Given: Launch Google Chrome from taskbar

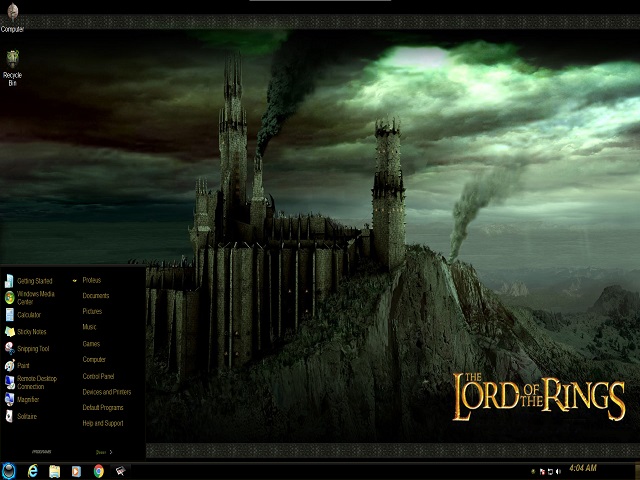Looking at the screenshot, I should point(98,471).
